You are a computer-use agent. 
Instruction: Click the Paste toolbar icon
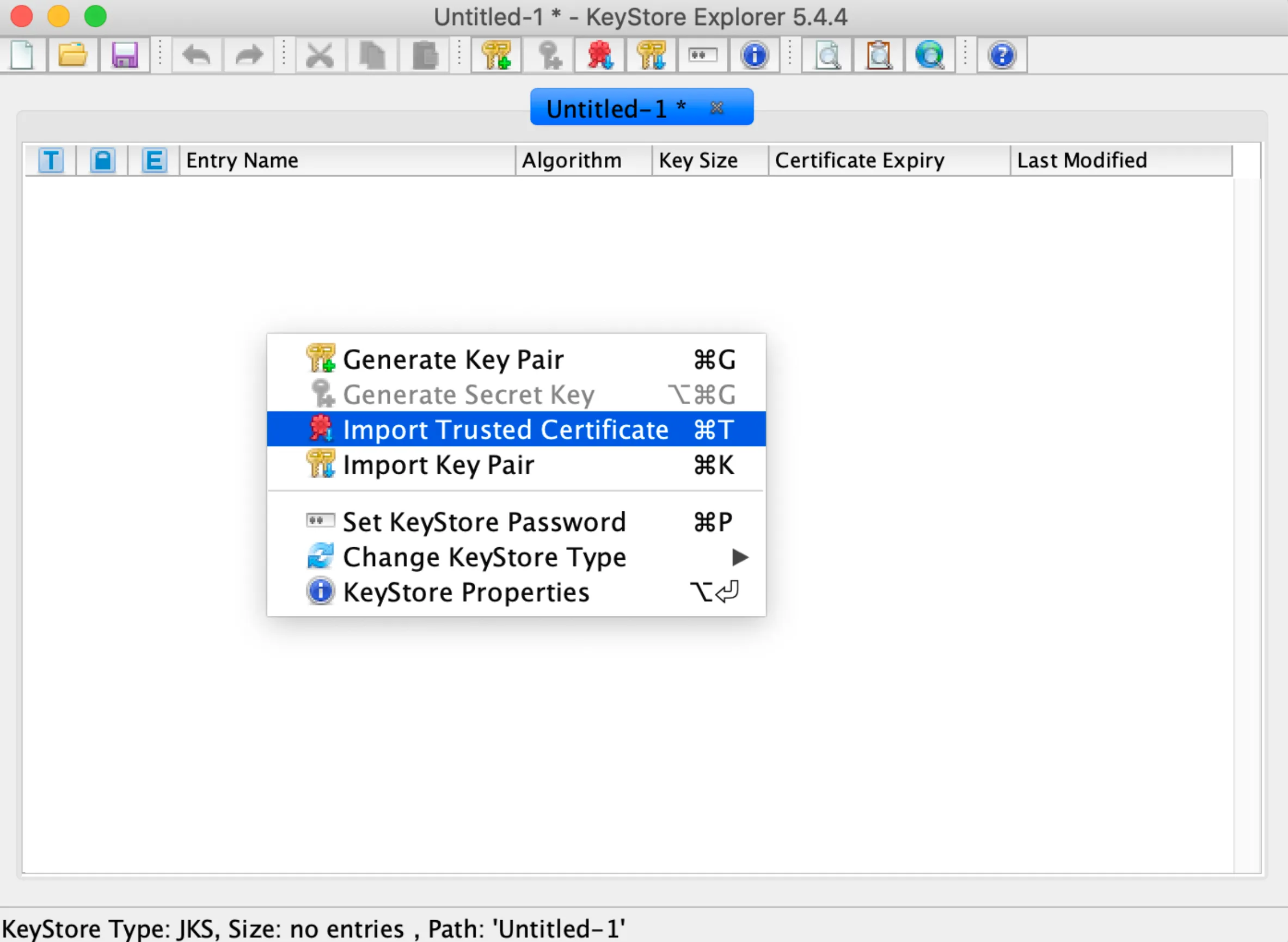click(x=425, y=56)
